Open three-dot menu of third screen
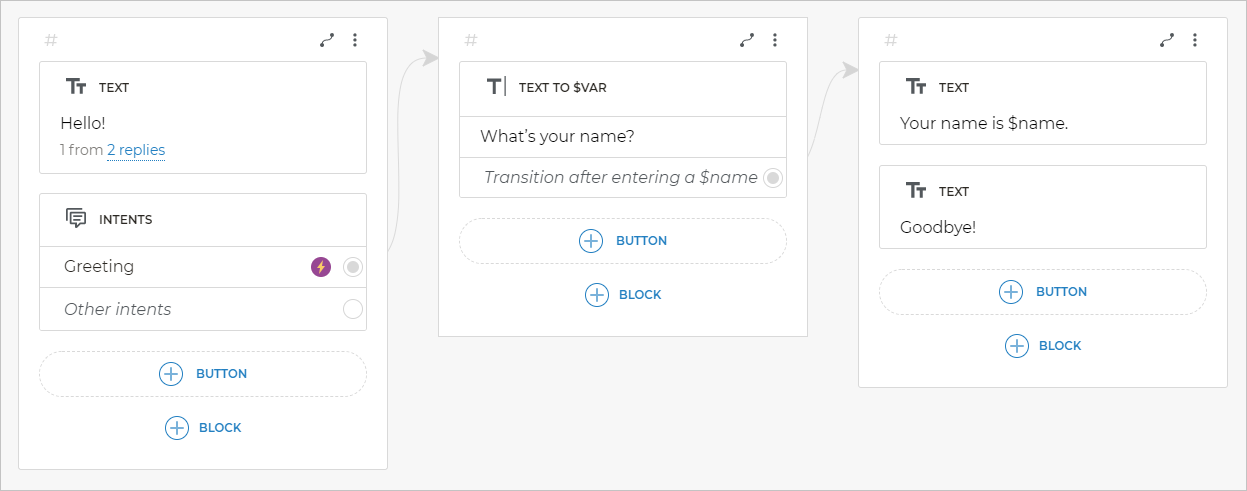 coord(1195,40)
